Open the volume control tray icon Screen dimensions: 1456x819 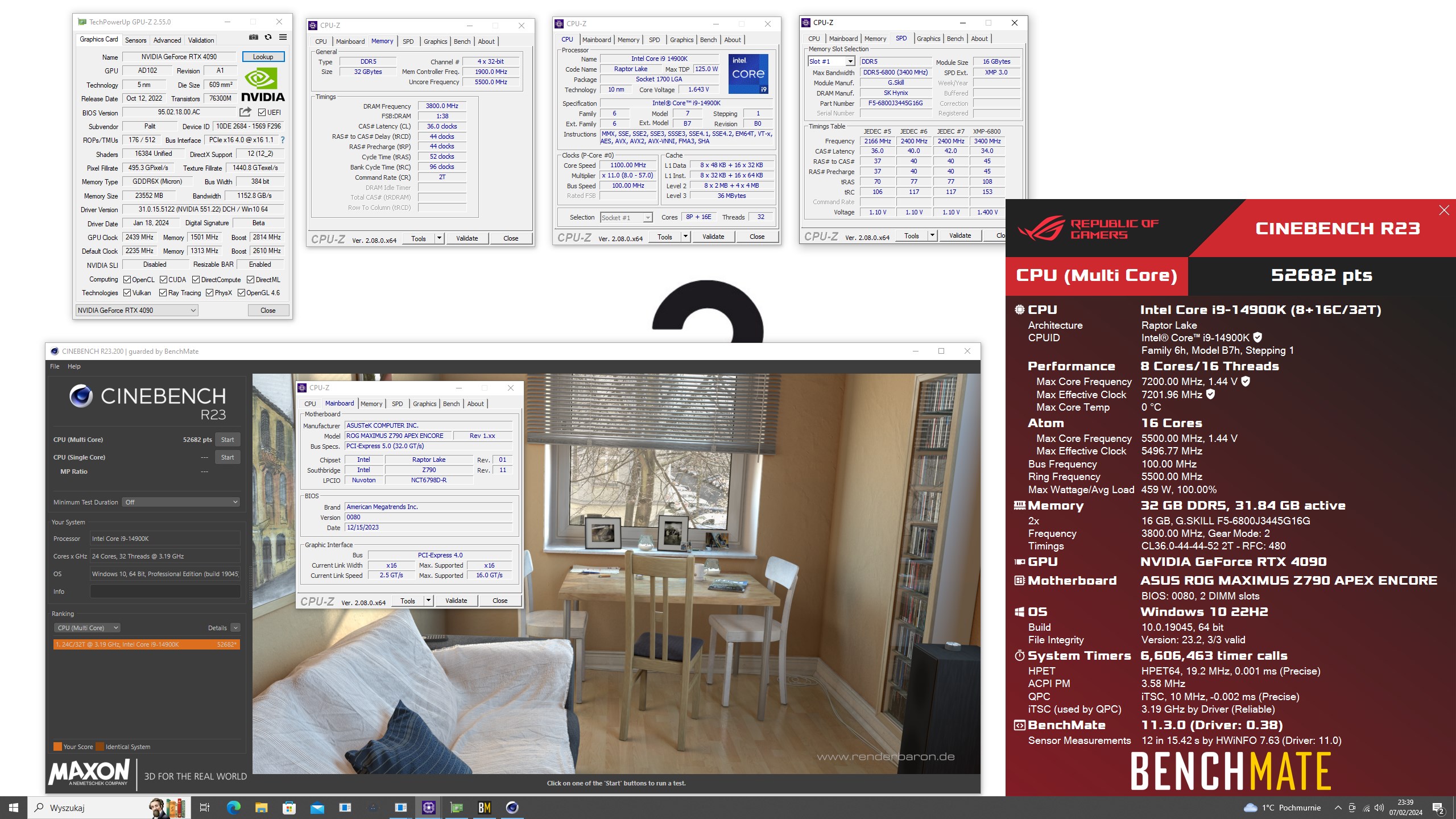click(1379, 808)
